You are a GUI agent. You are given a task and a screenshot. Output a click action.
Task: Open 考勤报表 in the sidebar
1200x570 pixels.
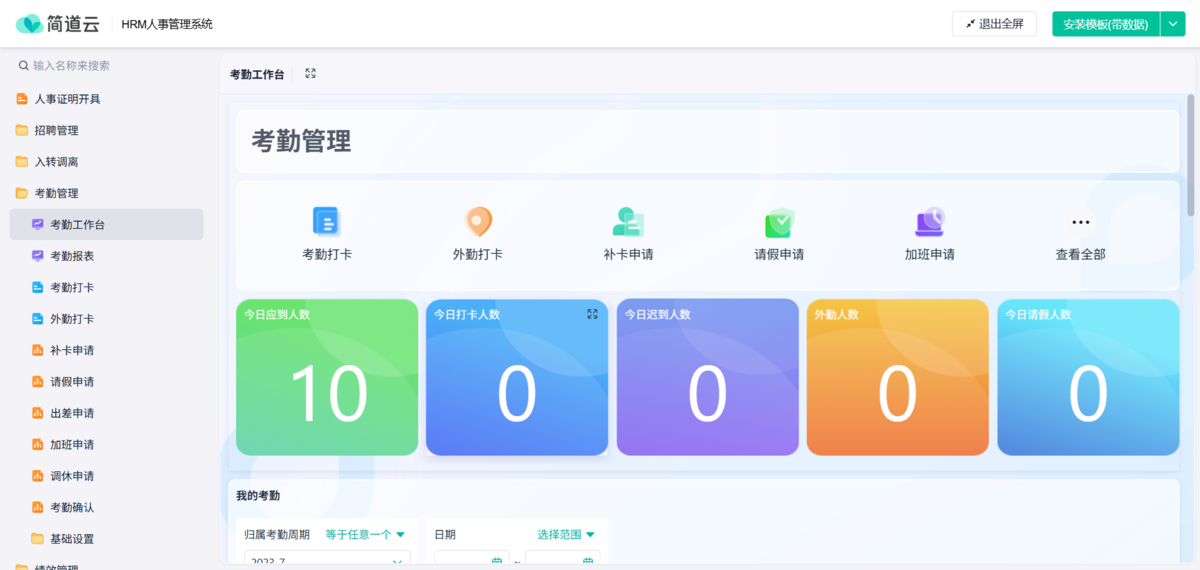pos(106,256)
